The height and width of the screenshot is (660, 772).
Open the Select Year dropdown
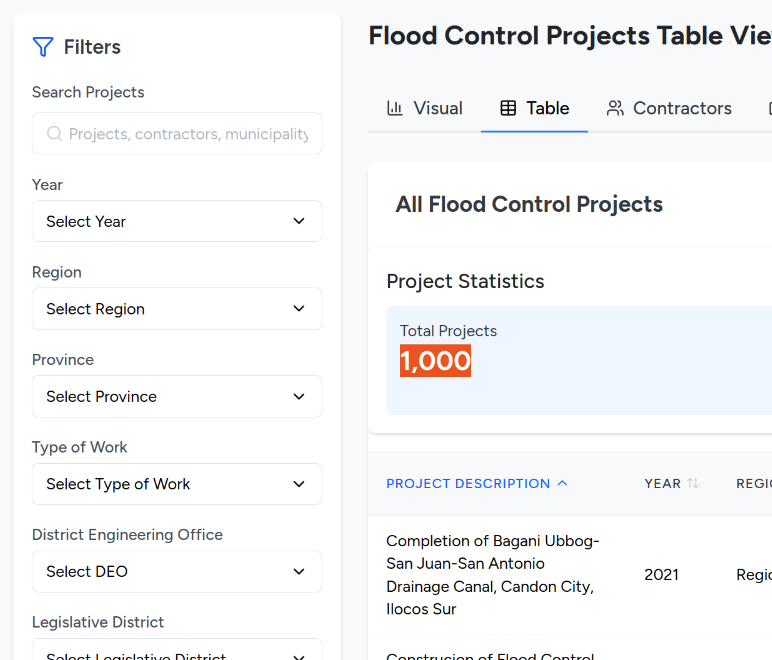click(x=177, y=221)
